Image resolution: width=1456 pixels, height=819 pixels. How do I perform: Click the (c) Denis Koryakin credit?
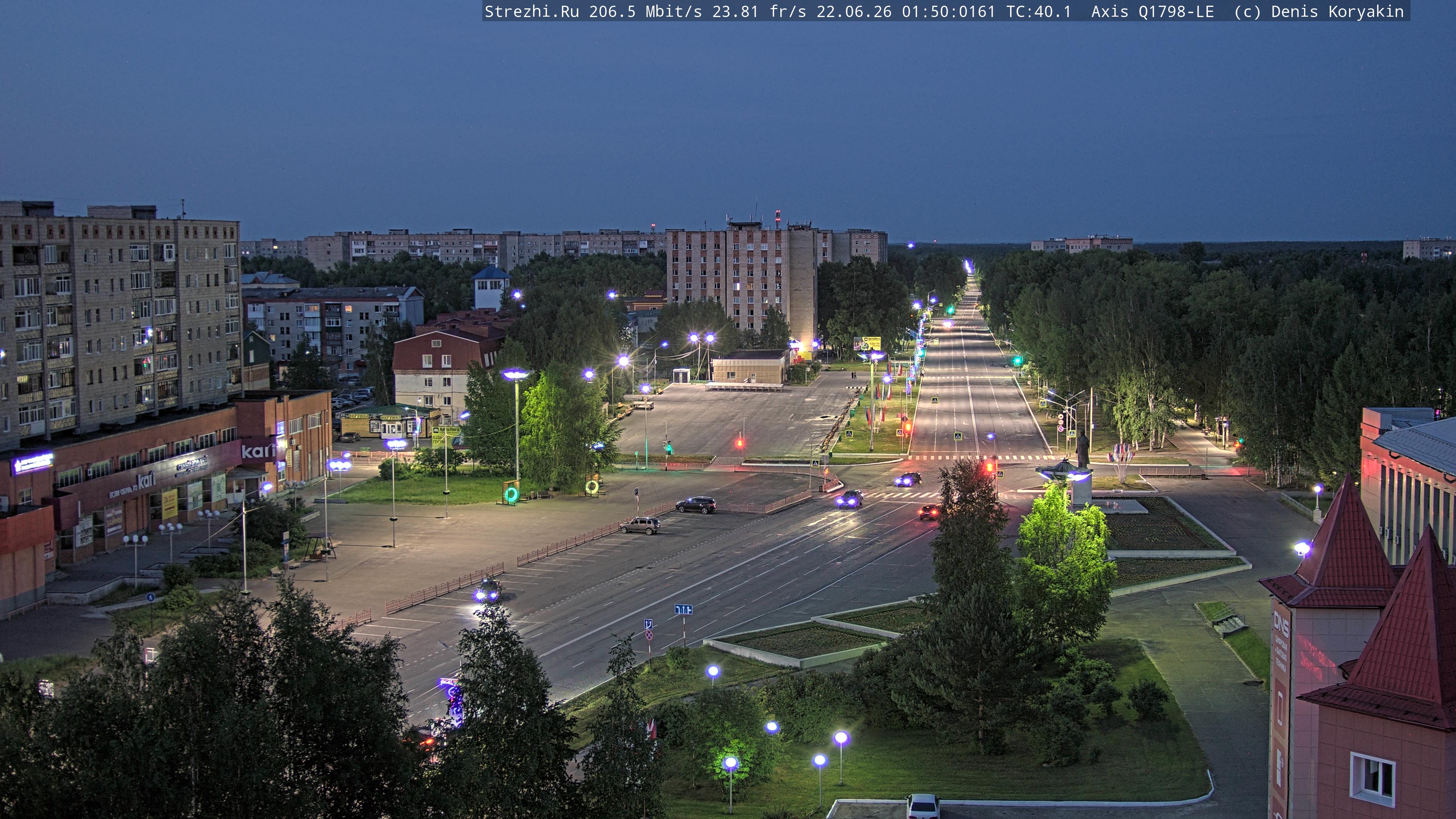tap(1319, 12)
